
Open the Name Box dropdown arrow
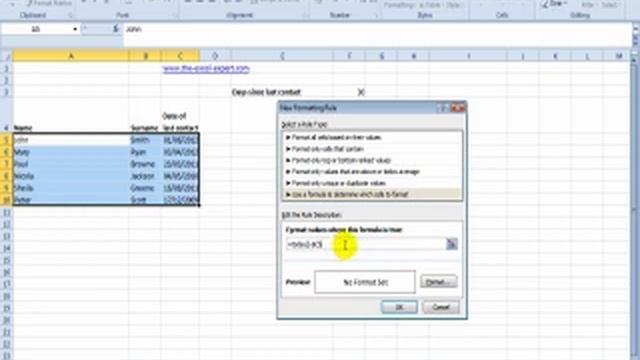75,29
